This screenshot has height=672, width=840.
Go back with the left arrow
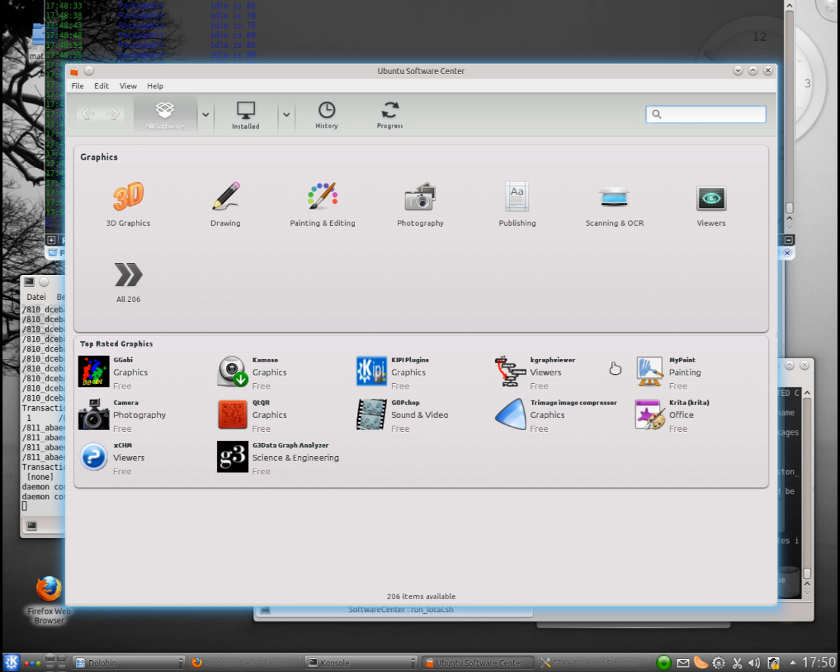87,114
